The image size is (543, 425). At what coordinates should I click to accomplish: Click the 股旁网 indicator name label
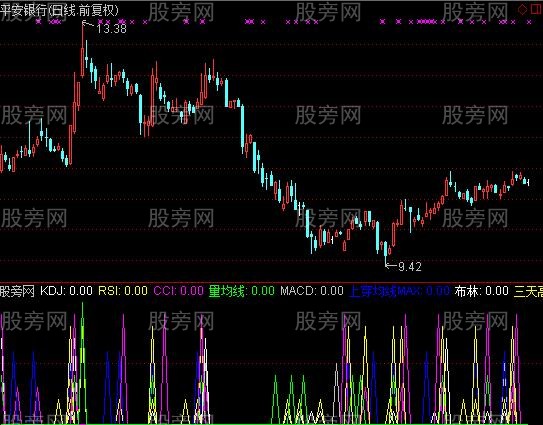tap(17, 291)
